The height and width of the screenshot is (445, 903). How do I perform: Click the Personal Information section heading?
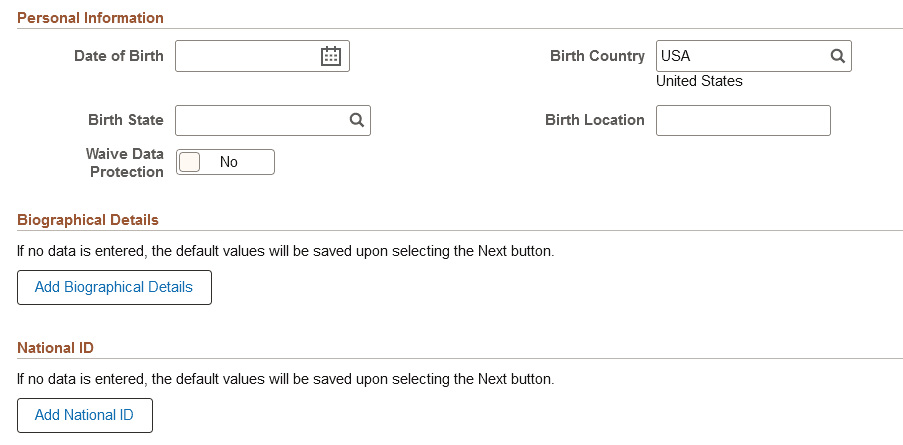[x=91, y=18]
